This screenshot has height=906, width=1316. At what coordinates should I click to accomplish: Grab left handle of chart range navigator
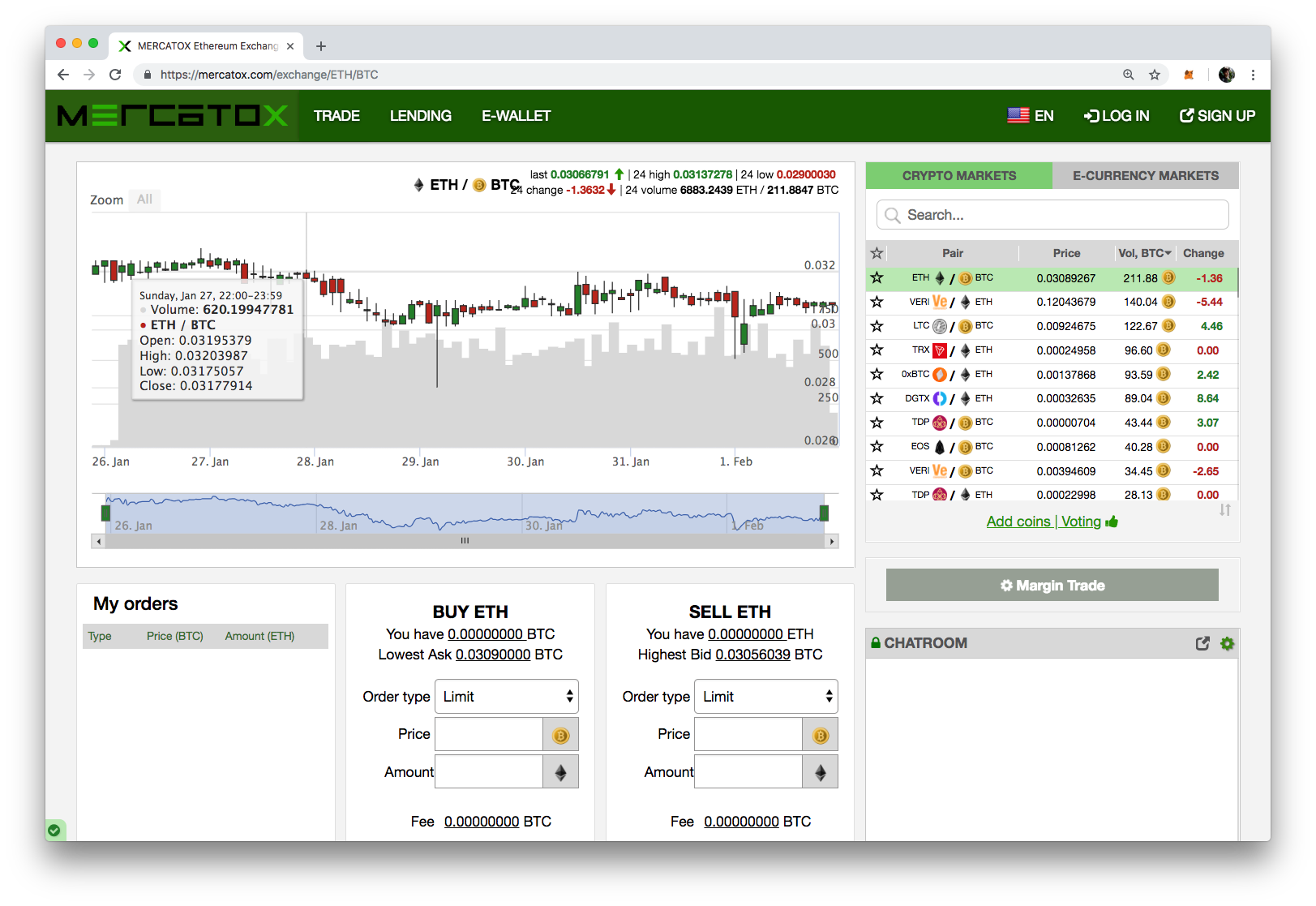(105, 513)
